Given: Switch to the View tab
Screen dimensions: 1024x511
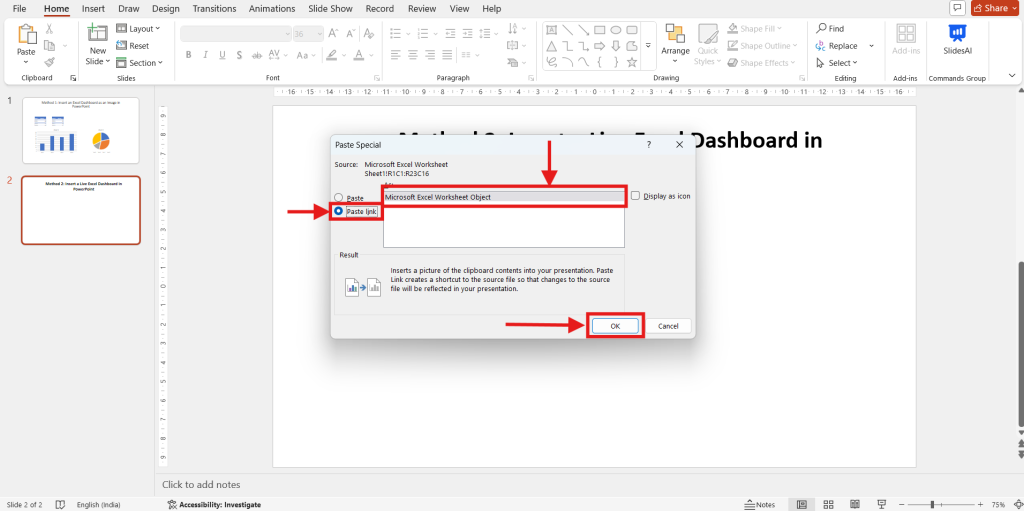Looking at the screenshot, I should coord(460,8).
